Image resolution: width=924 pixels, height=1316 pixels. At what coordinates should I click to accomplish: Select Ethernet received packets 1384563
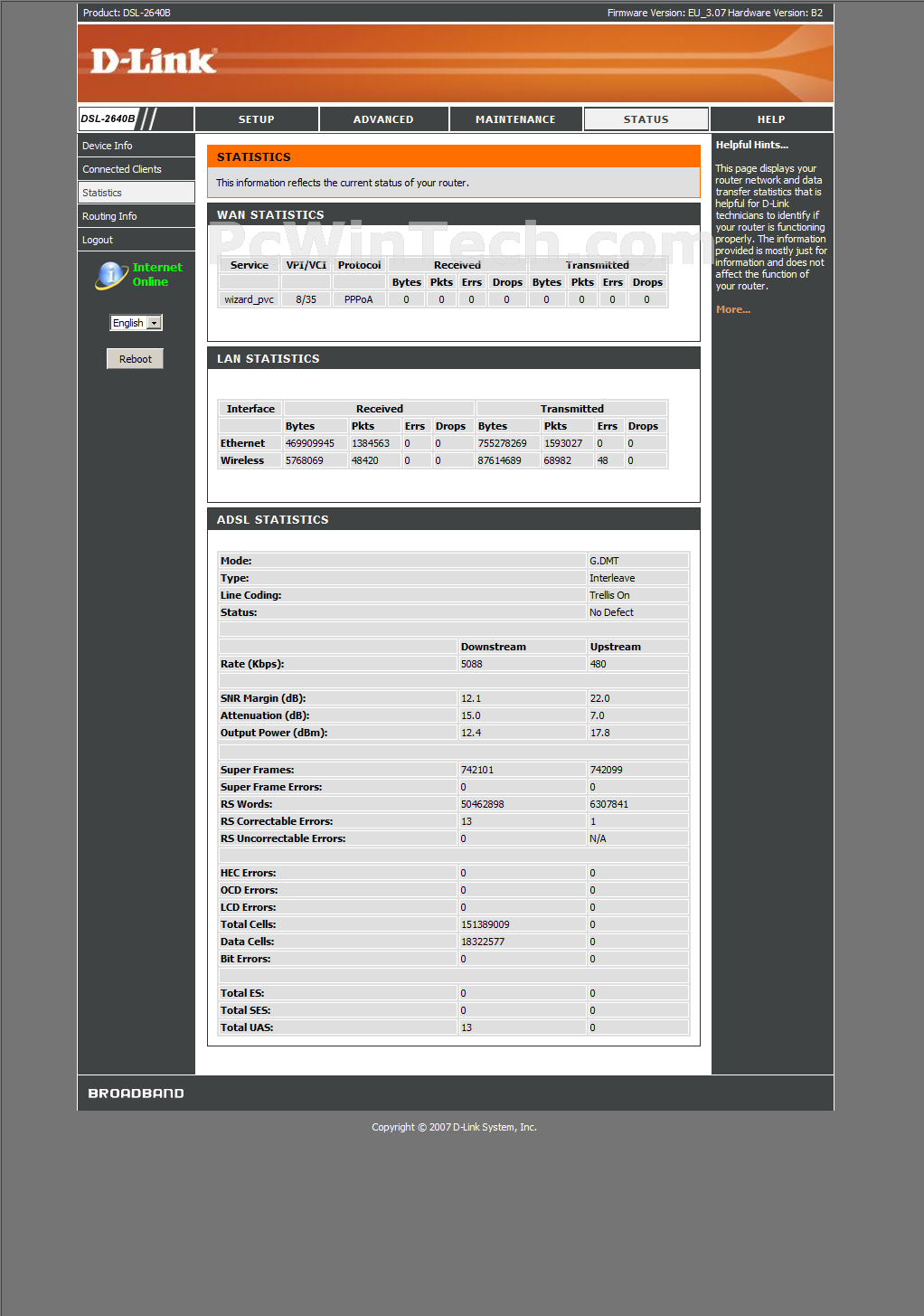(x=371, y=443)
